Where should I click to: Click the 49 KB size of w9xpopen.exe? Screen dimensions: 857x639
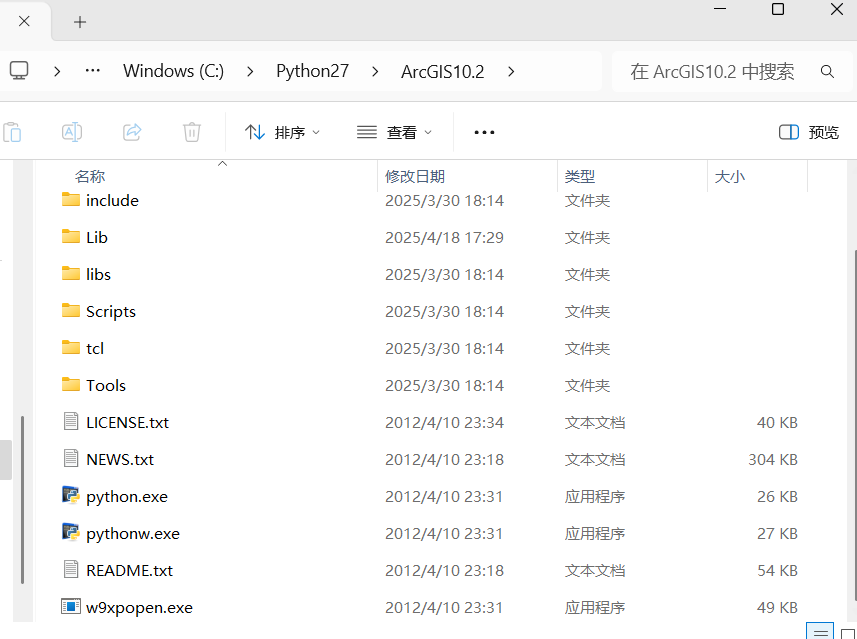[x=777, y=608]
